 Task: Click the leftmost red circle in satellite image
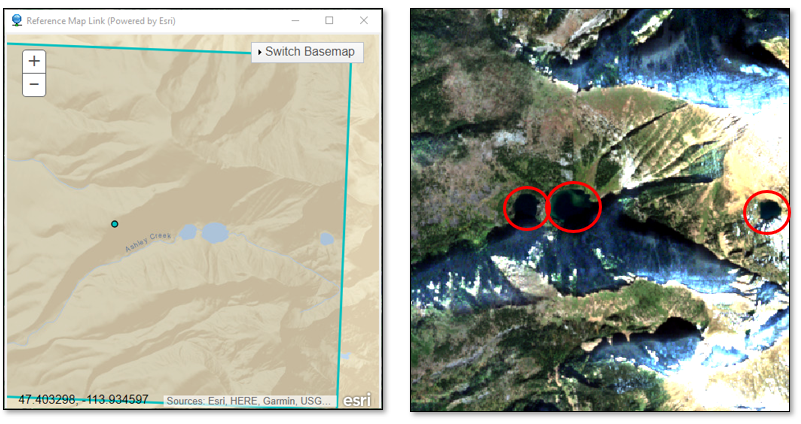[x=526, y=208]
